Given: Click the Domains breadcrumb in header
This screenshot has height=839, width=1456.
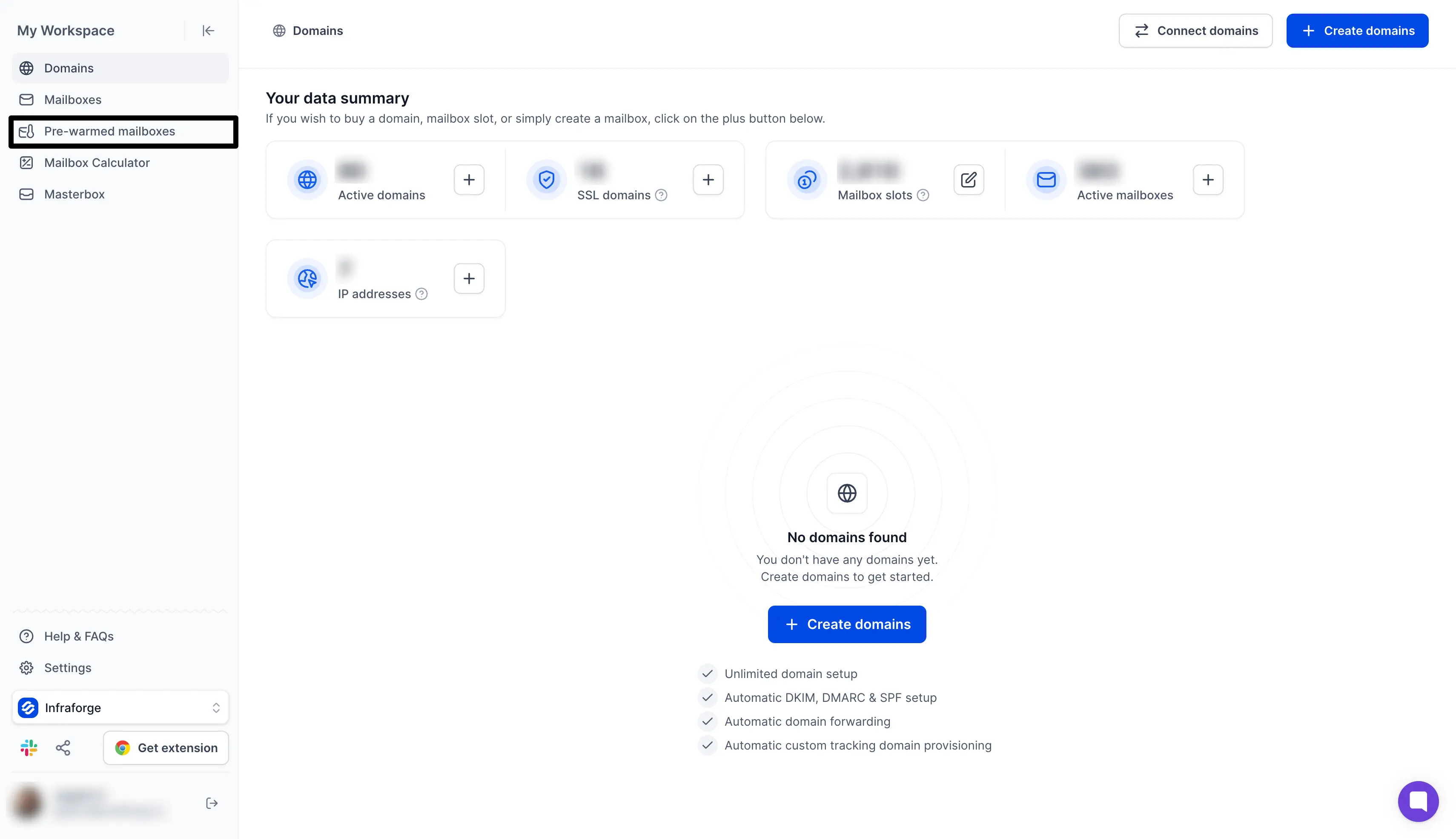Looking at the screenshot, I should (x=307, y=31).
